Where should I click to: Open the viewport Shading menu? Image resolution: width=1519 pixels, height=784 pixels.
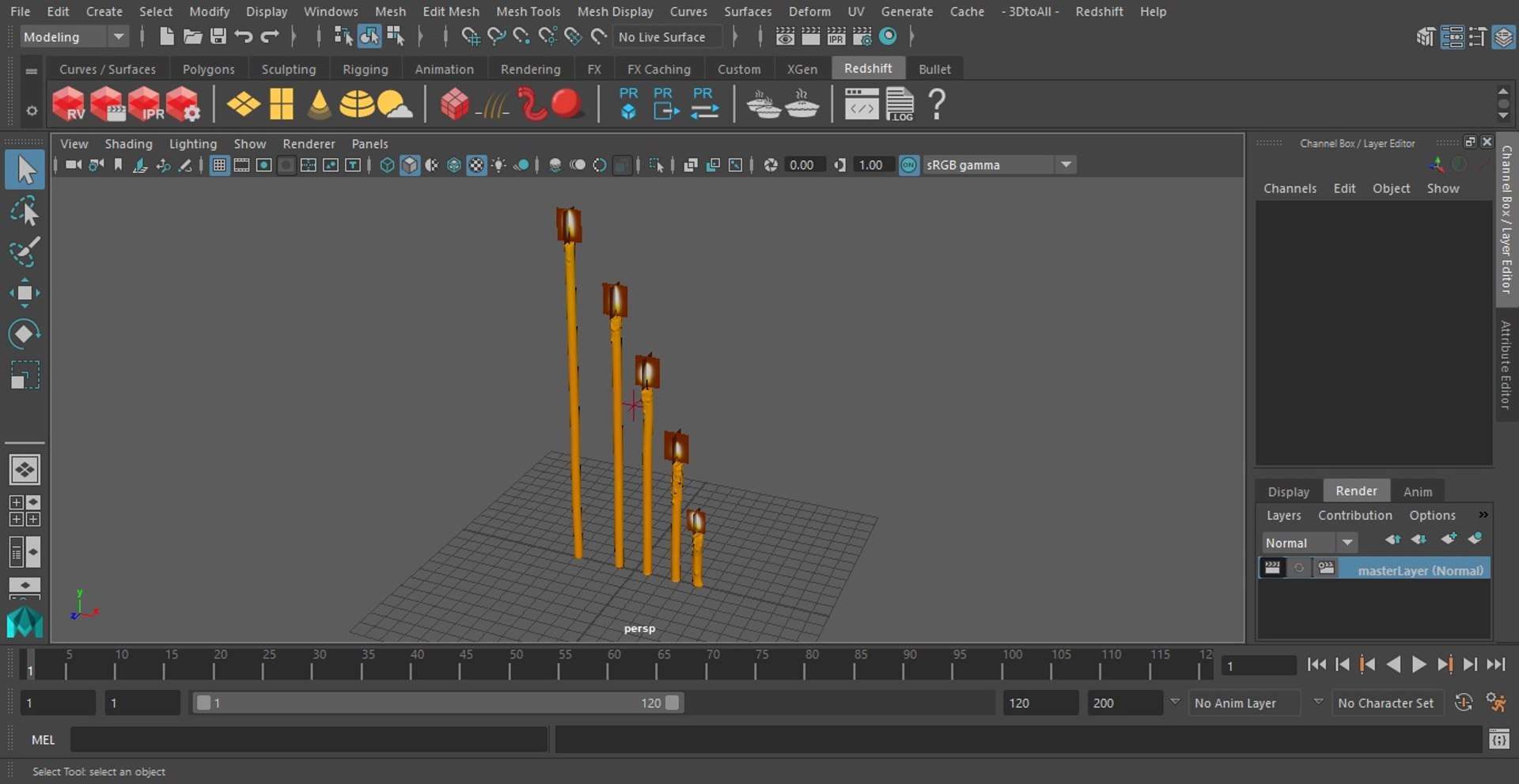point(128,144)
